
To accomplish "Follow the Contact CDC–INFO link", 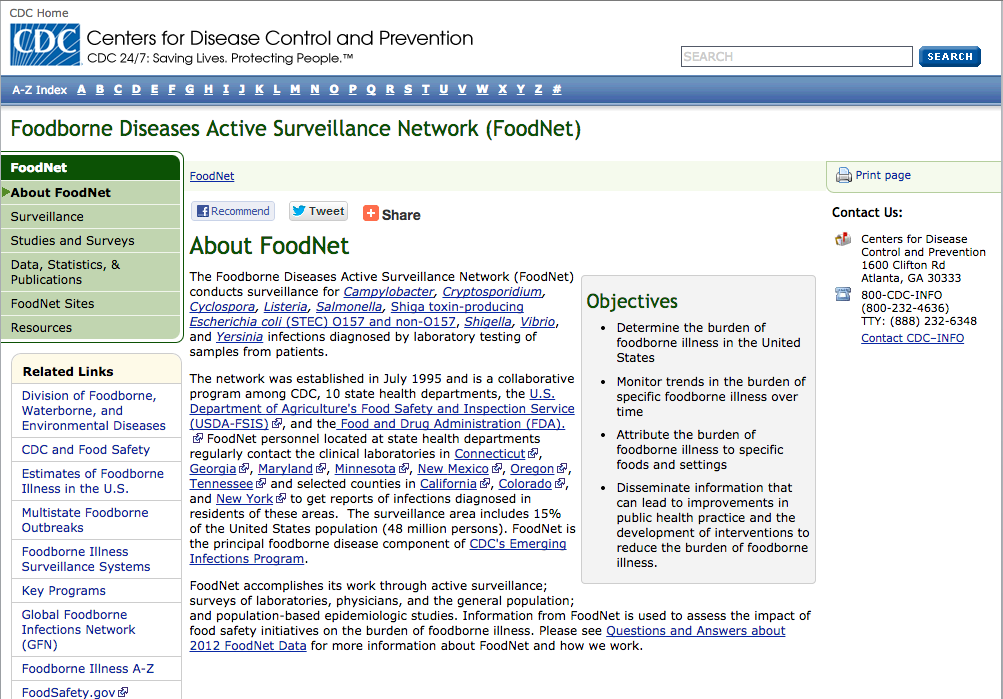I will click(912, 338).
